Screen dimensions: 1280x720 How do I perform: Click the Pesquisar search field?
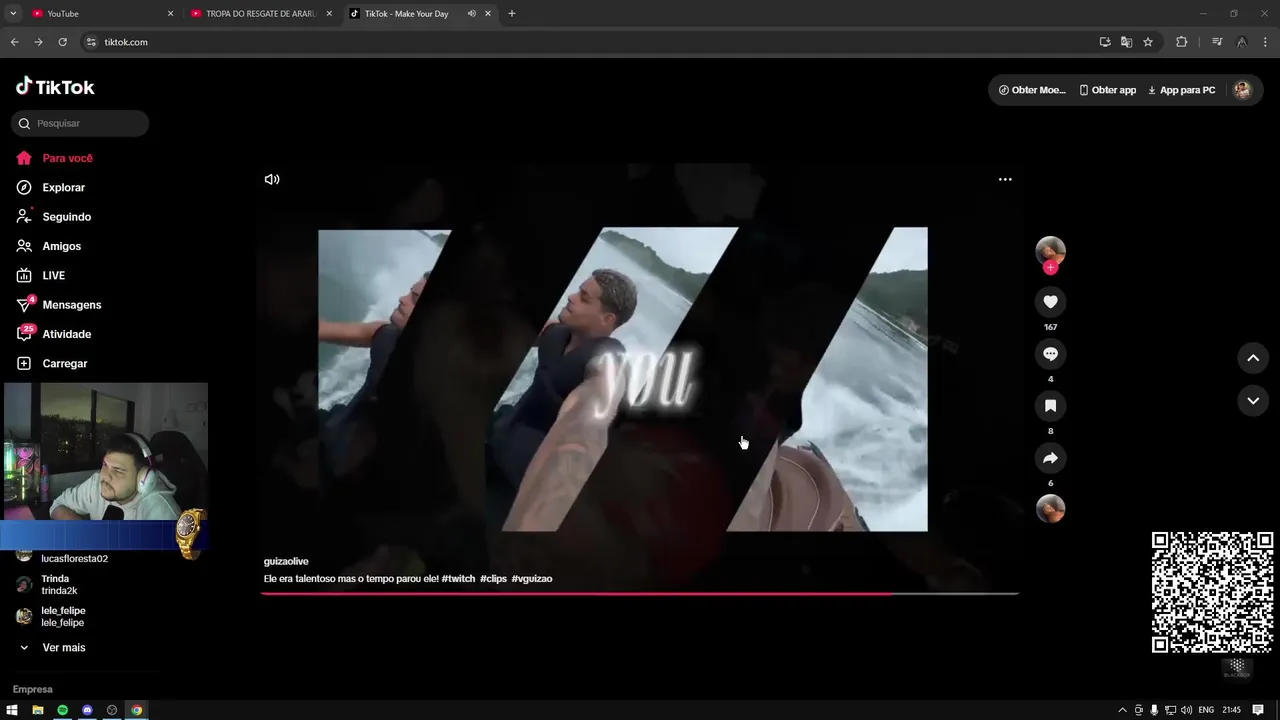click(x=80, y=123)
